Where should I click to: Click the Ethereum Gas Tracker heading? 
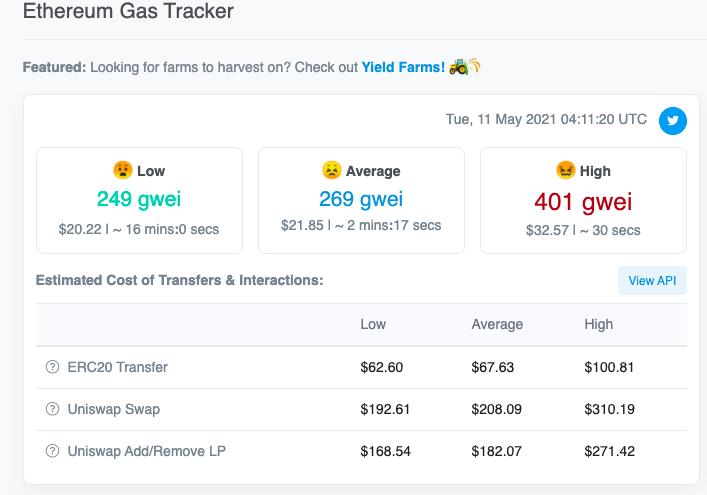click(128, 13)
